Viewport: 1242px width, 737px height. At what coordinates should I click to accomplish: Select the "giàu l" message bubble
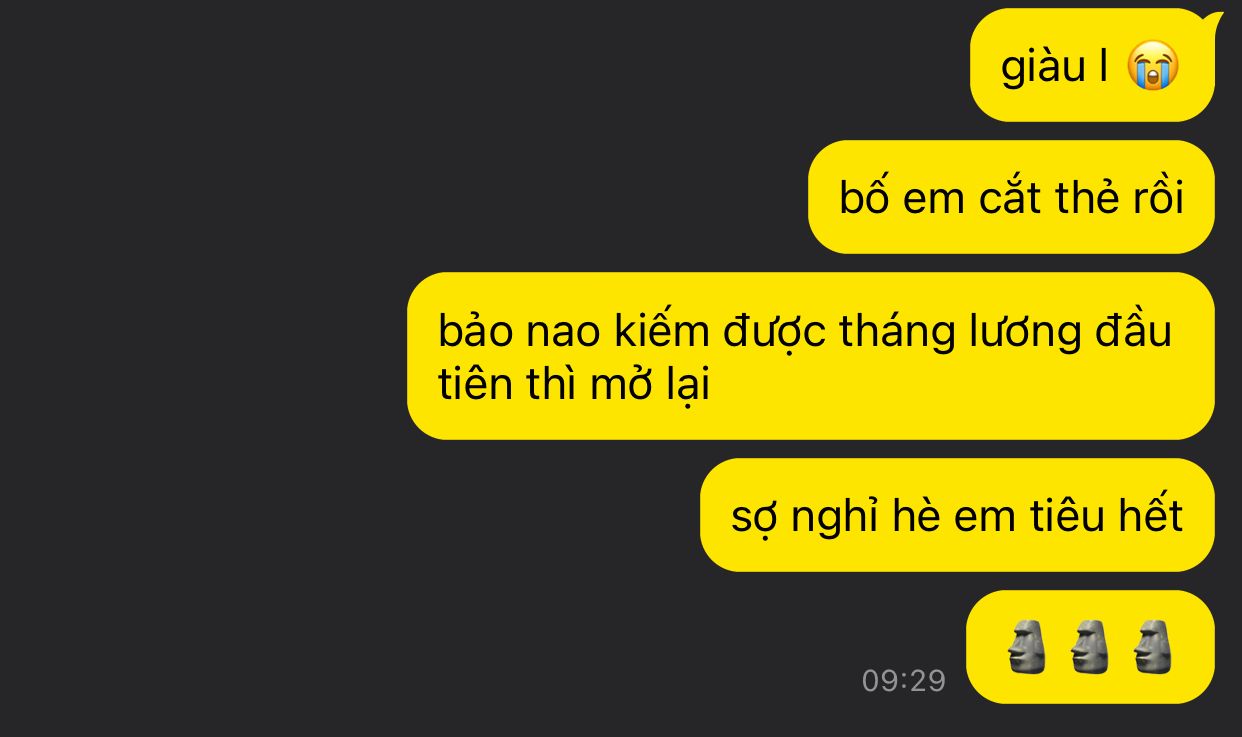coord(1092,66)
